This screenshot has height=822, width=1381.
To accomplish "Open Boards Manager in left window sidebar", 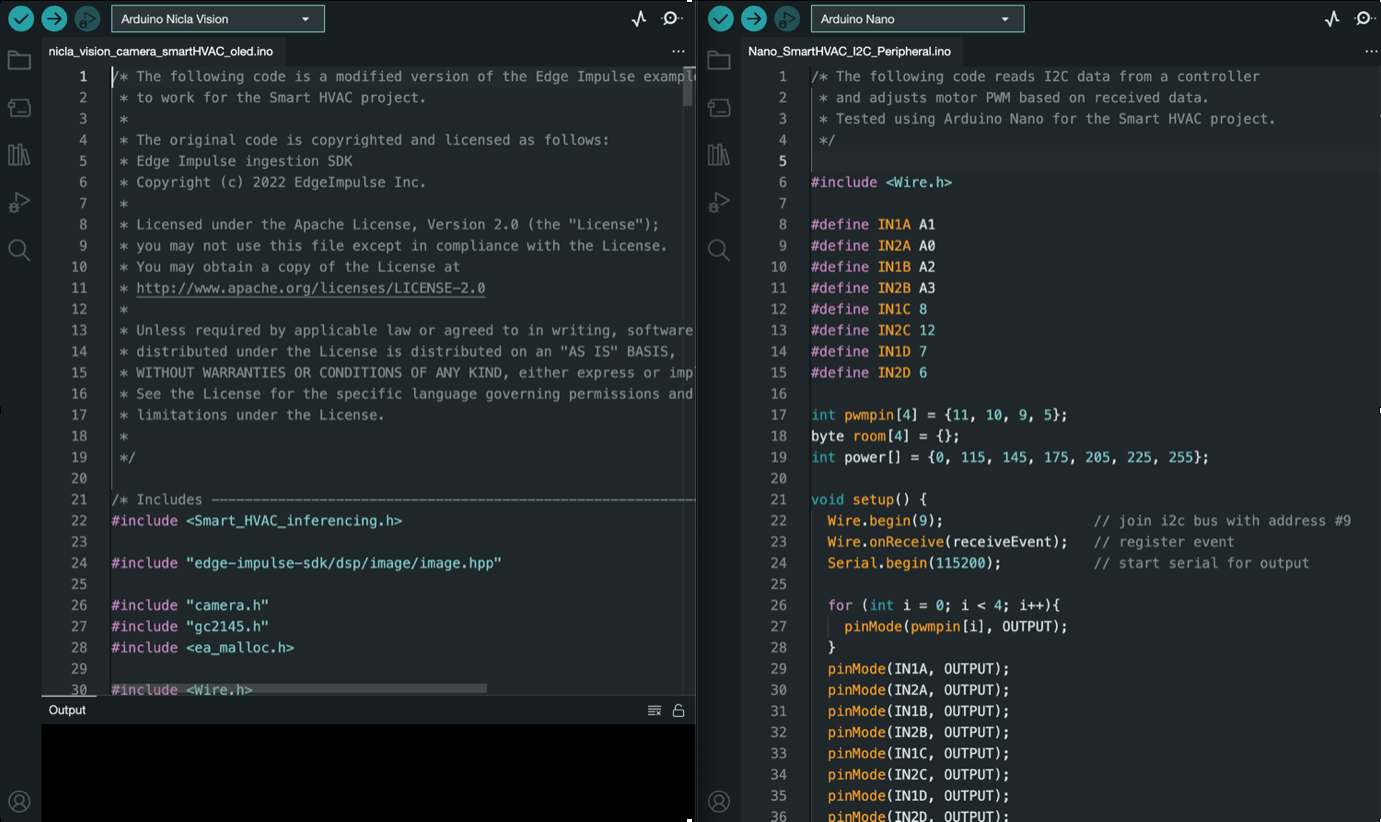I will 19,108.
